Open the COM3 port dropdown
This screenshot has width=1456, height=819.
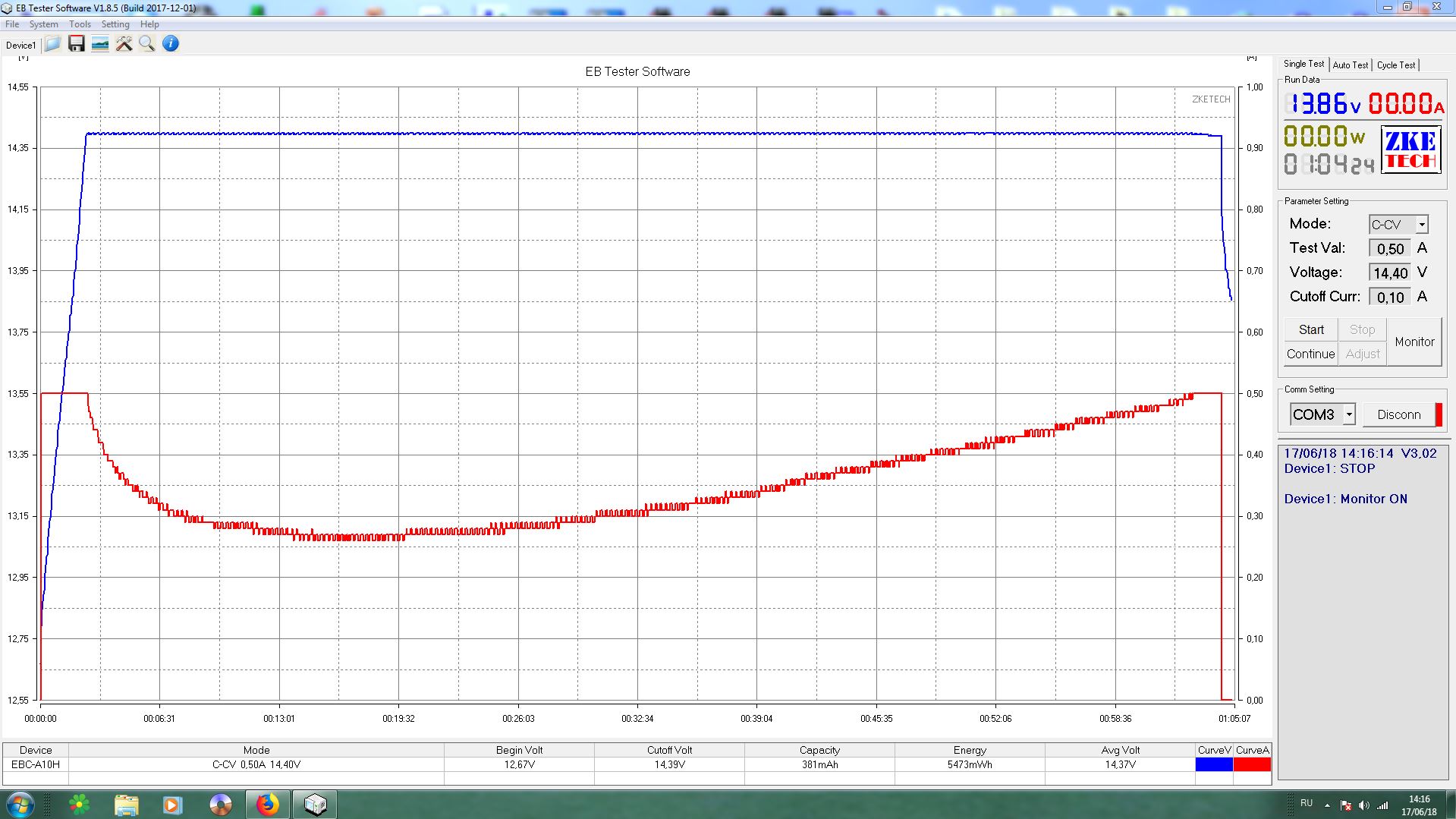(1348, 414)
